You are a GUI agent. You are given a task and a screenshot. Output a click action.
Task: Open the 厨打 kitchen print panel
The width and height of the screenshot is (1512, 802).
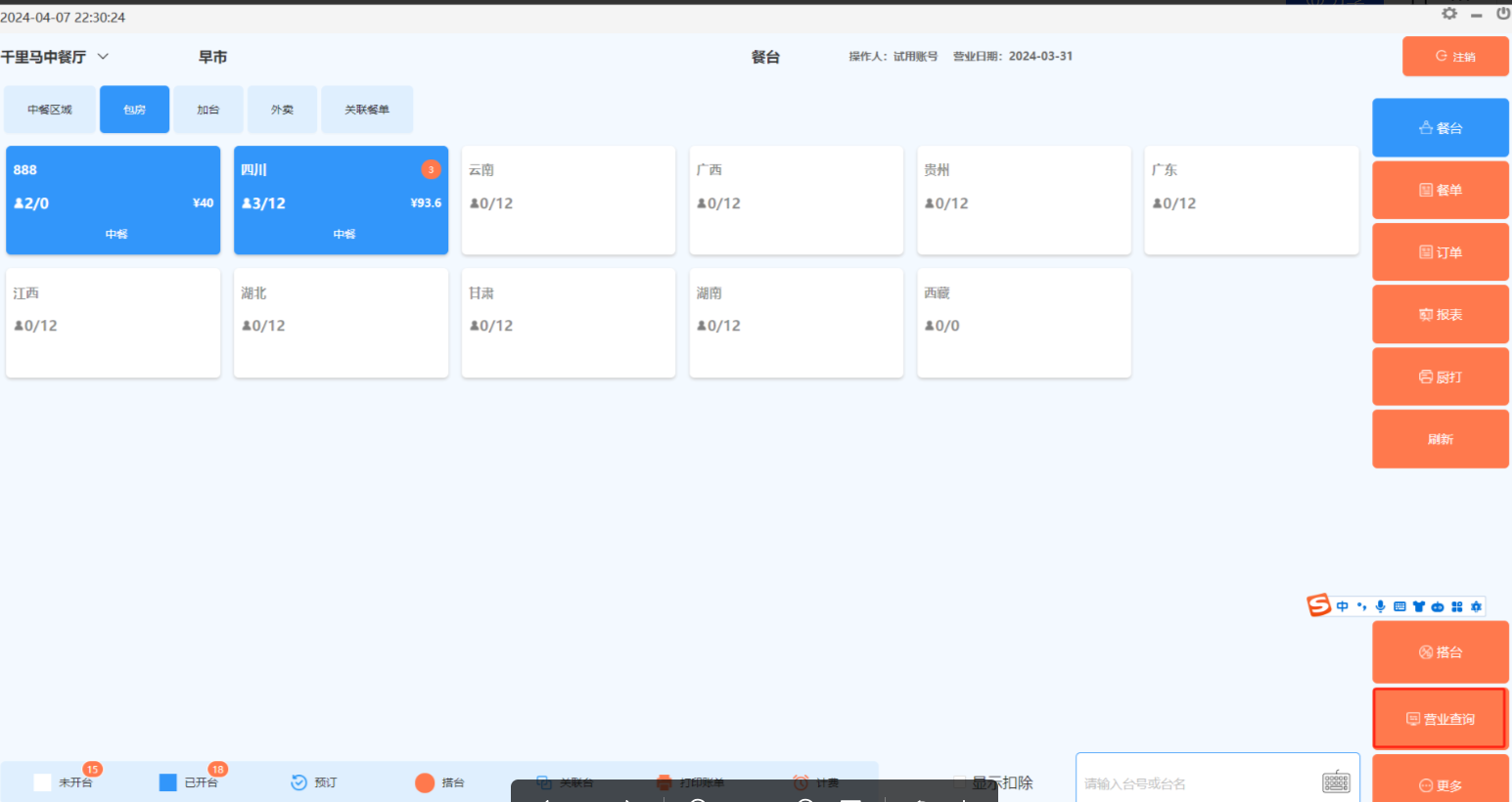[1440, 377]
